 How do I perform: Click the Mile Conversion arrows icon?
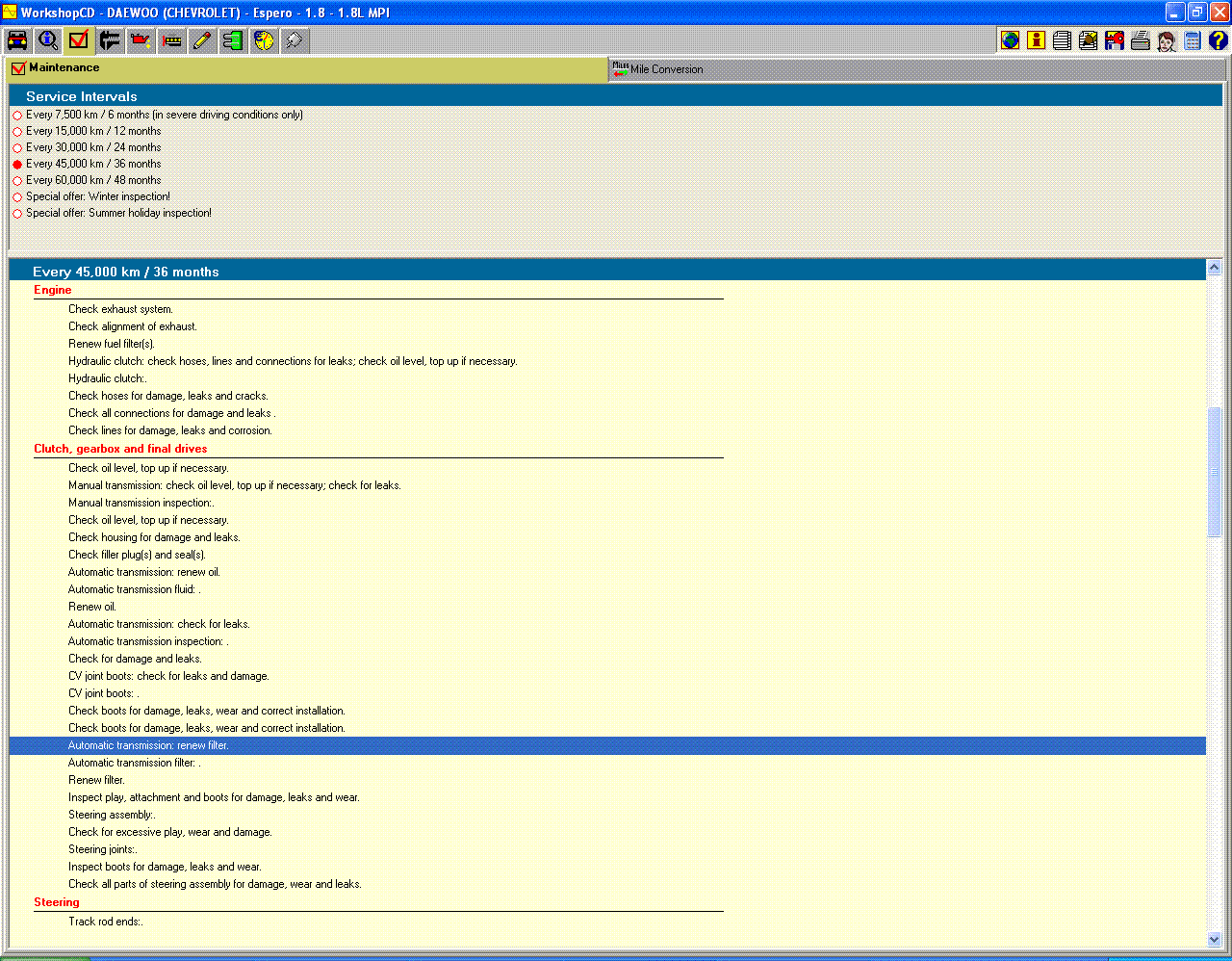coord(620,68)
